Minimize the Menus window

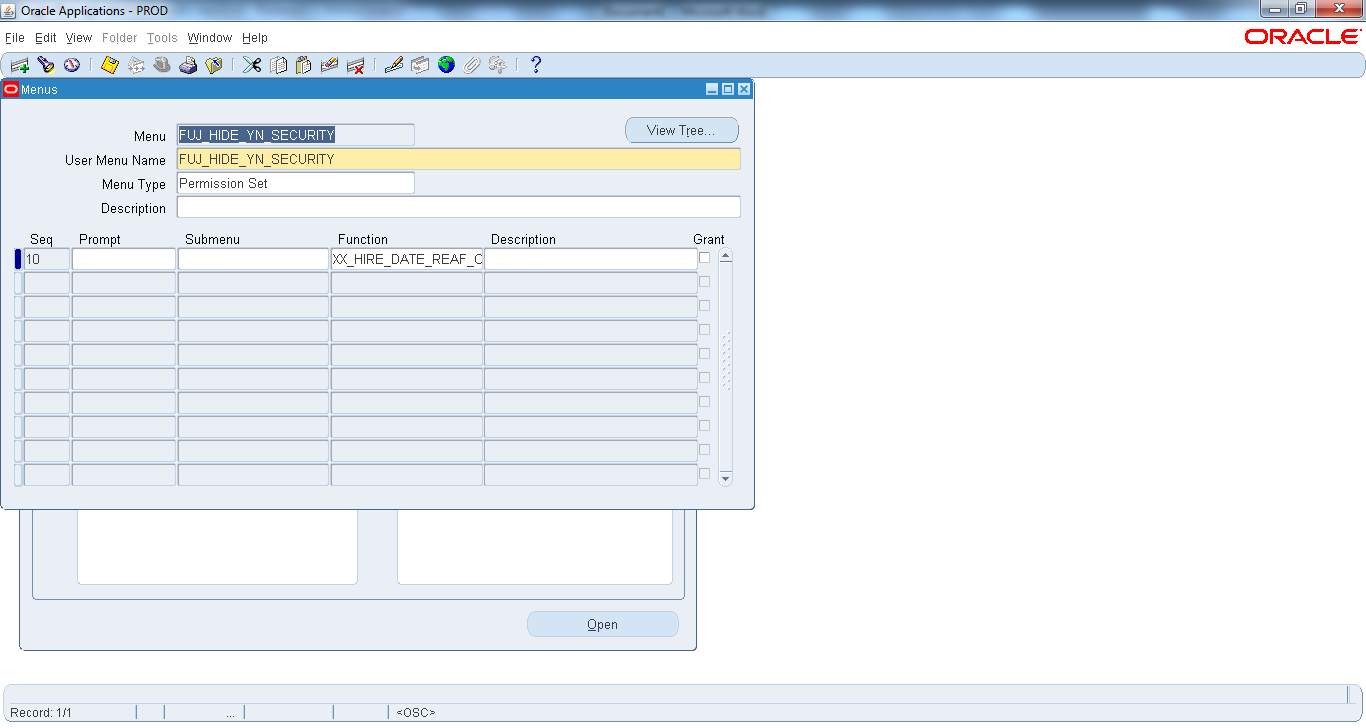tap(712, 89)
